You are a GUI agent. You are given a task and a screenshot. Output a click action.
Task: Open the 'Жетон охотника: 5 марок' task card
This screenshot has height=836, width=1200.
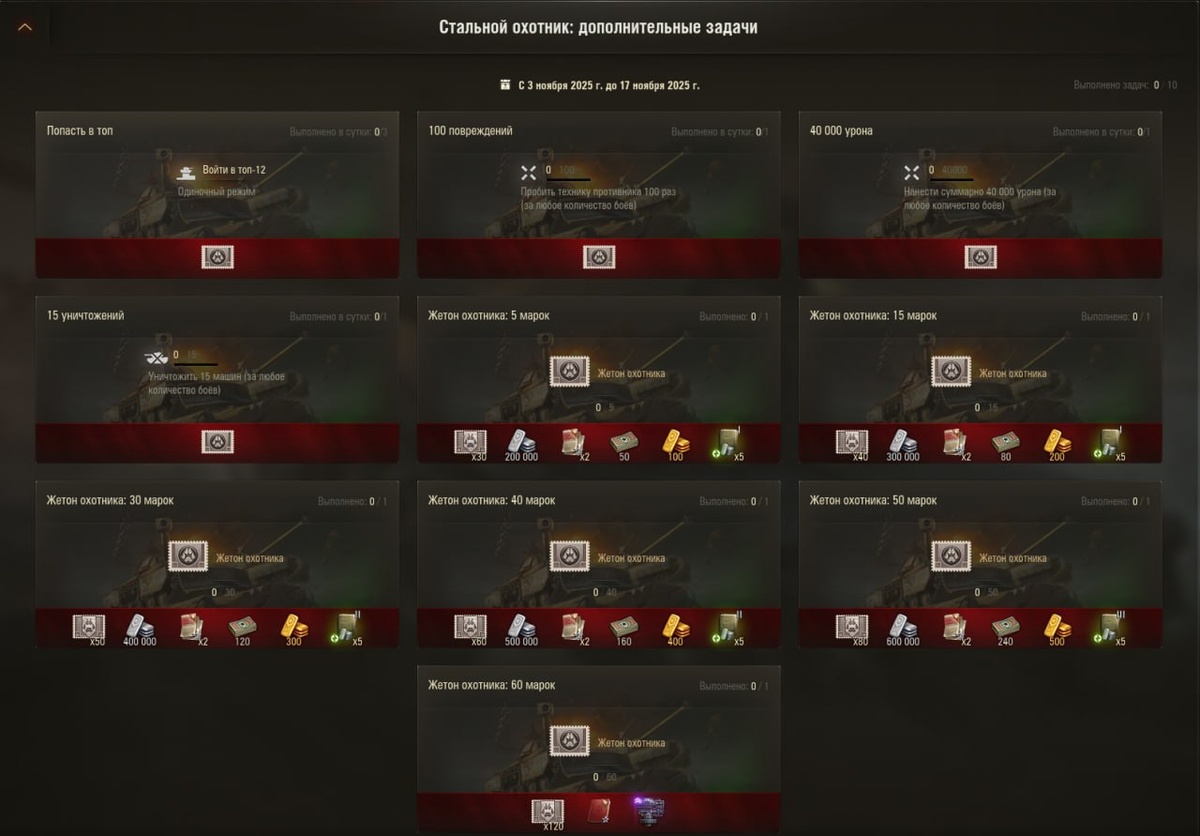click(599, 379)
